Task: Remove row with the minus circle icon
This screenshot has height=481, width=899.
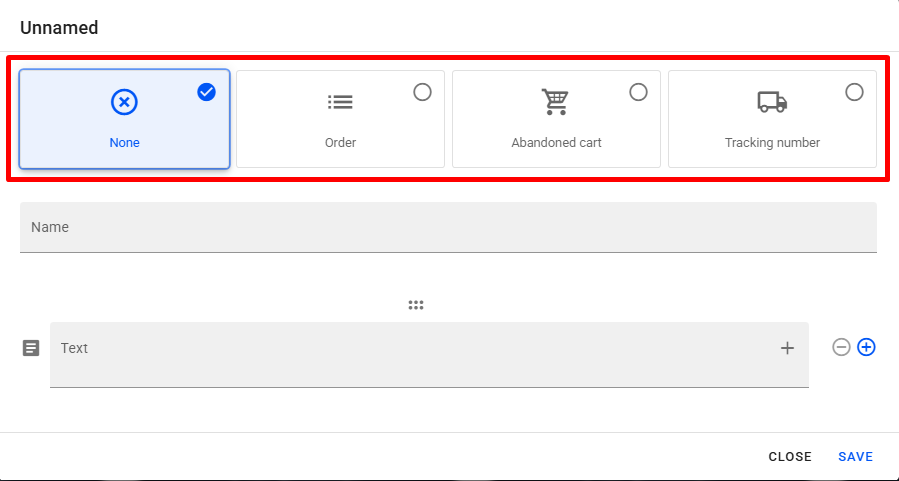Action: [841, 347]
